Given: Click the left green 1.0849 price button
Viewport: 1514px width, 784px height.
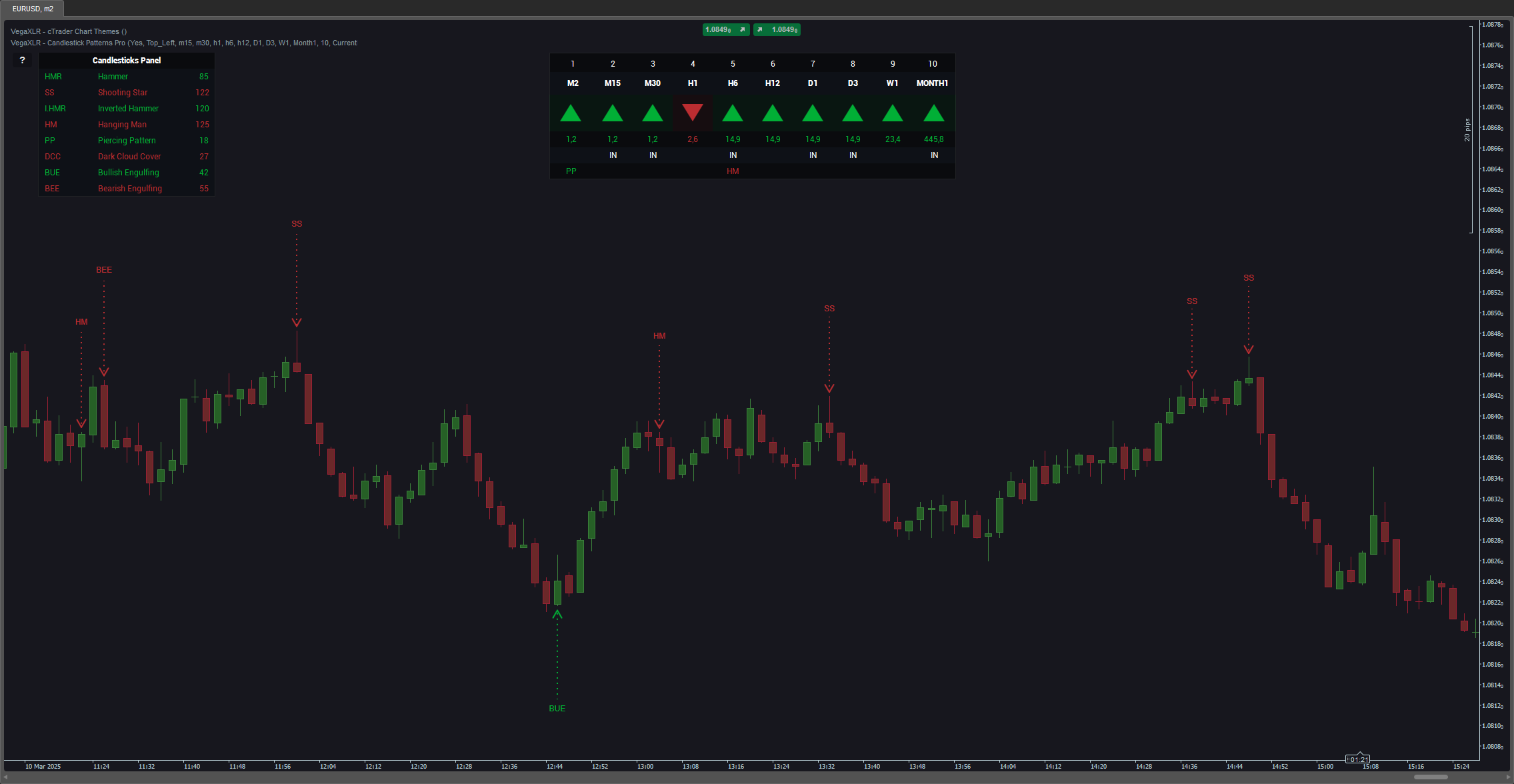Looking at the screenshot, I should (725, 29).
